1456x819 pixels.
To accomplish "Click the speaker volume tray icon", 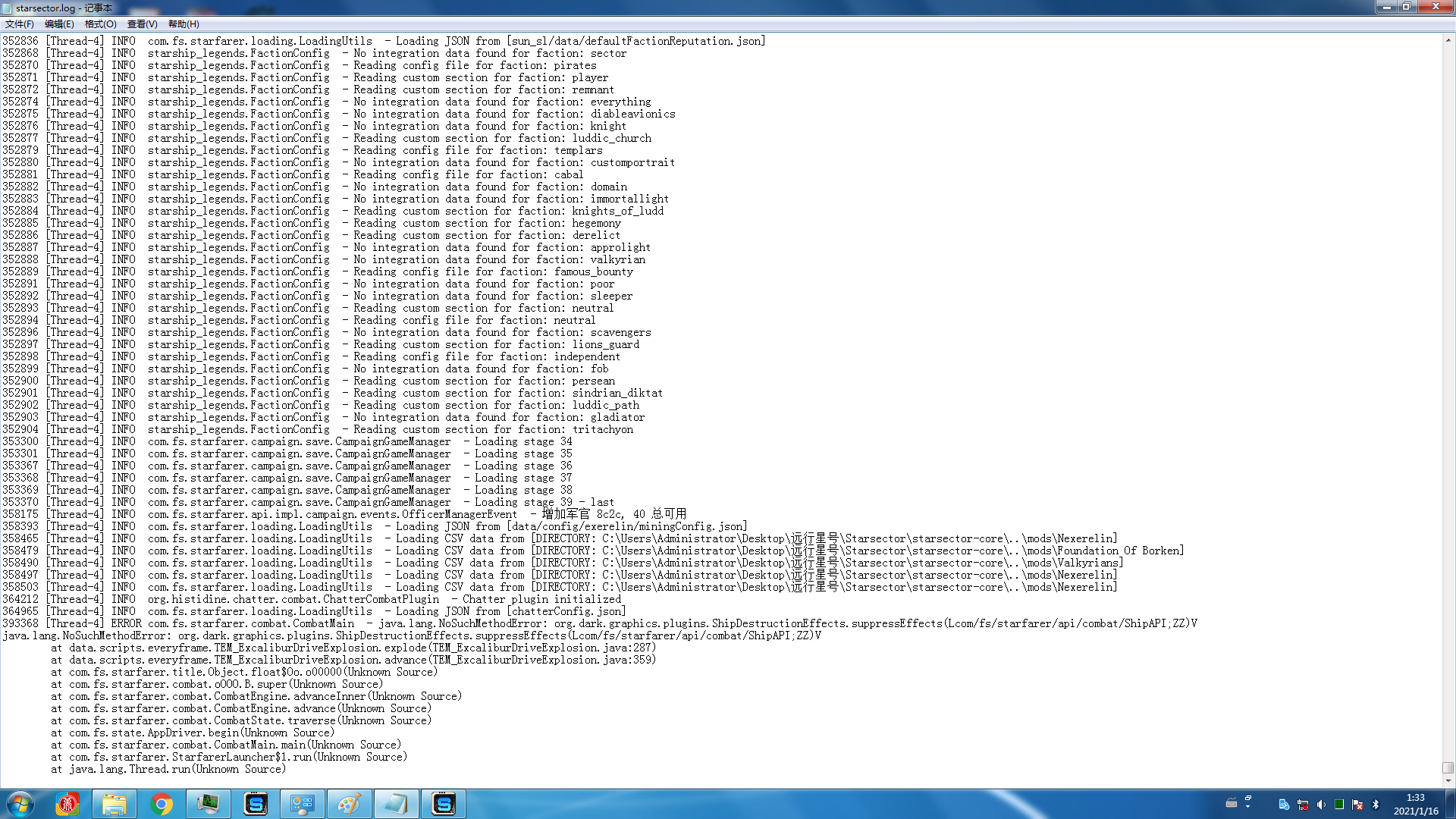I will (x=1321, y=805).
